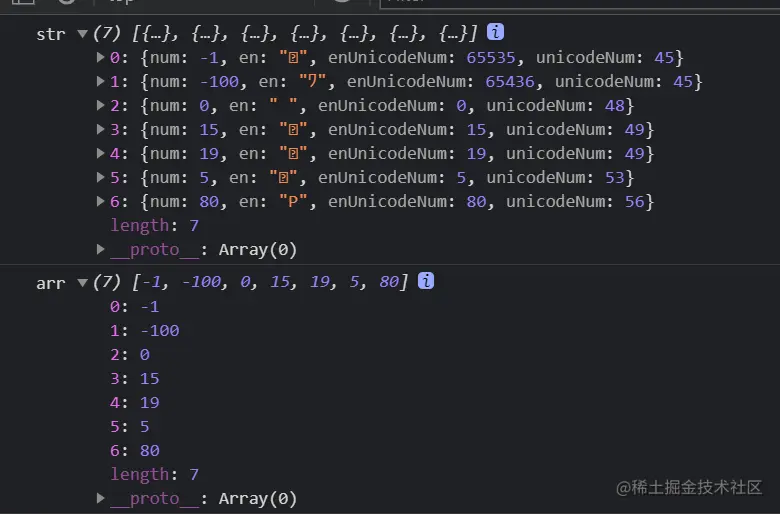The height and width of the screenshot is (514, 780).
Task: Click arr entry '2: 0'
Action: [129, 354]
